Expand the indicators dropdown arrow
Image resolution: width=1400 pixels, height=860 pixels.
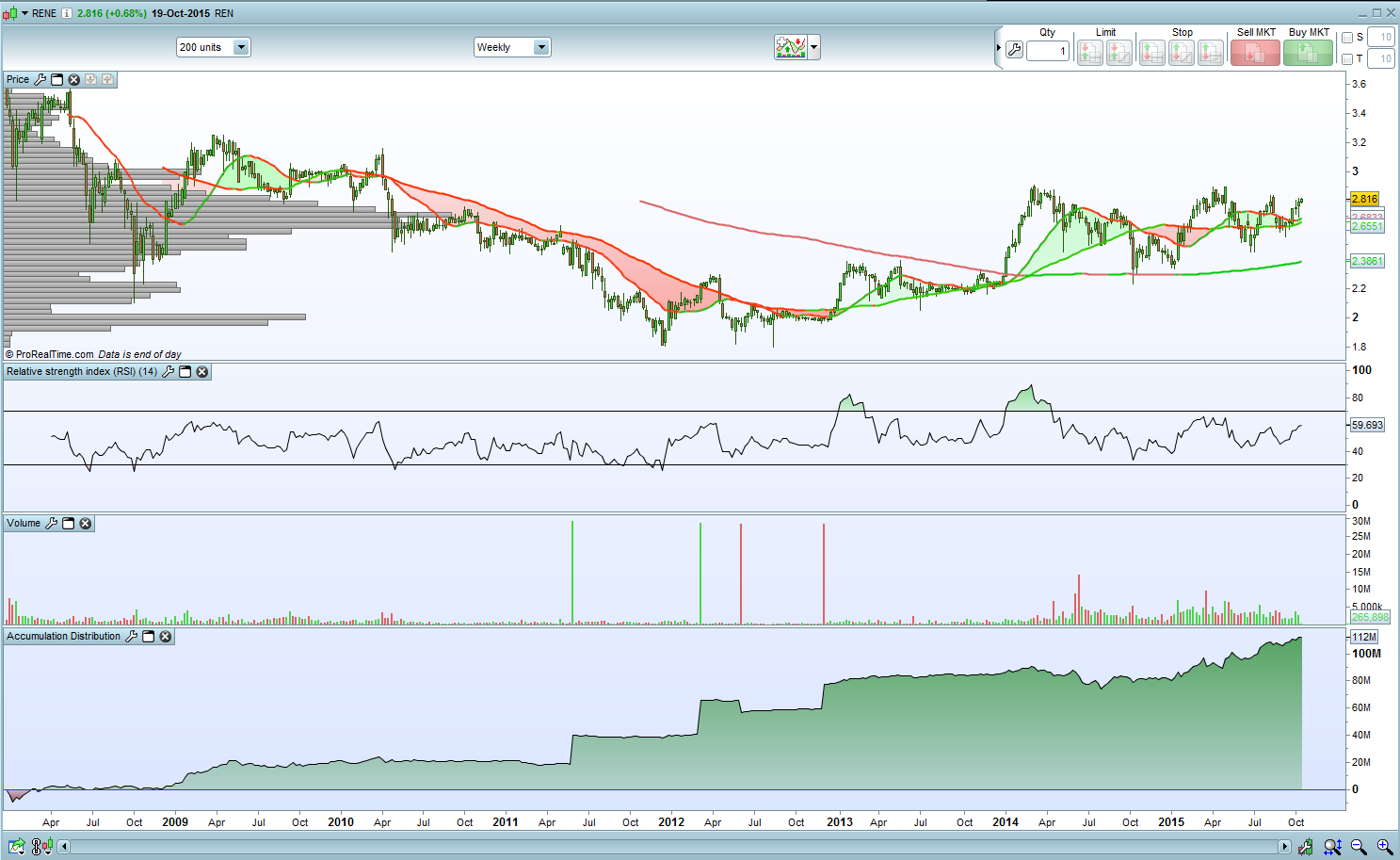(x=814, y=47)
